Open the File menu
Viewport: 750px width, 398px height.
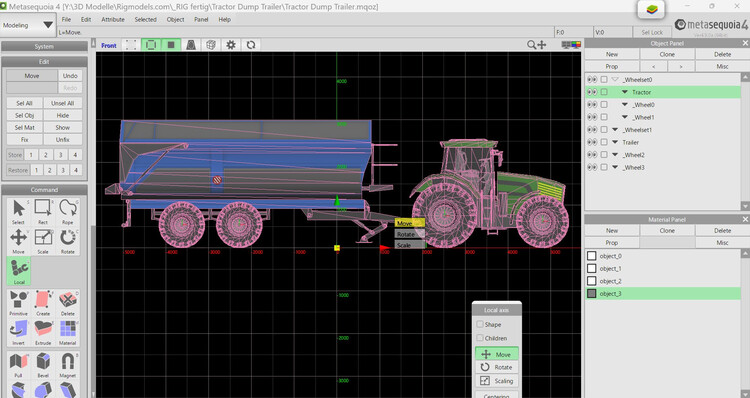click(x=66, y=20)
